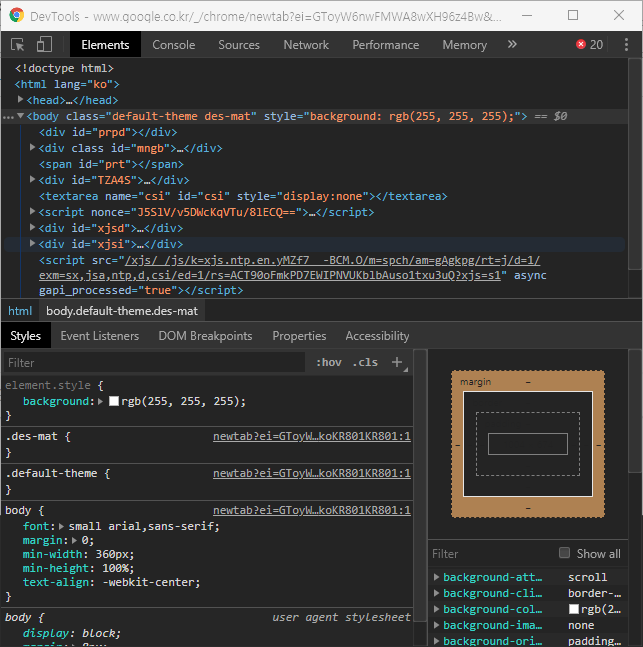Click the Chrome icon in the title bar
643x647 pixels.
click(17, 15)
